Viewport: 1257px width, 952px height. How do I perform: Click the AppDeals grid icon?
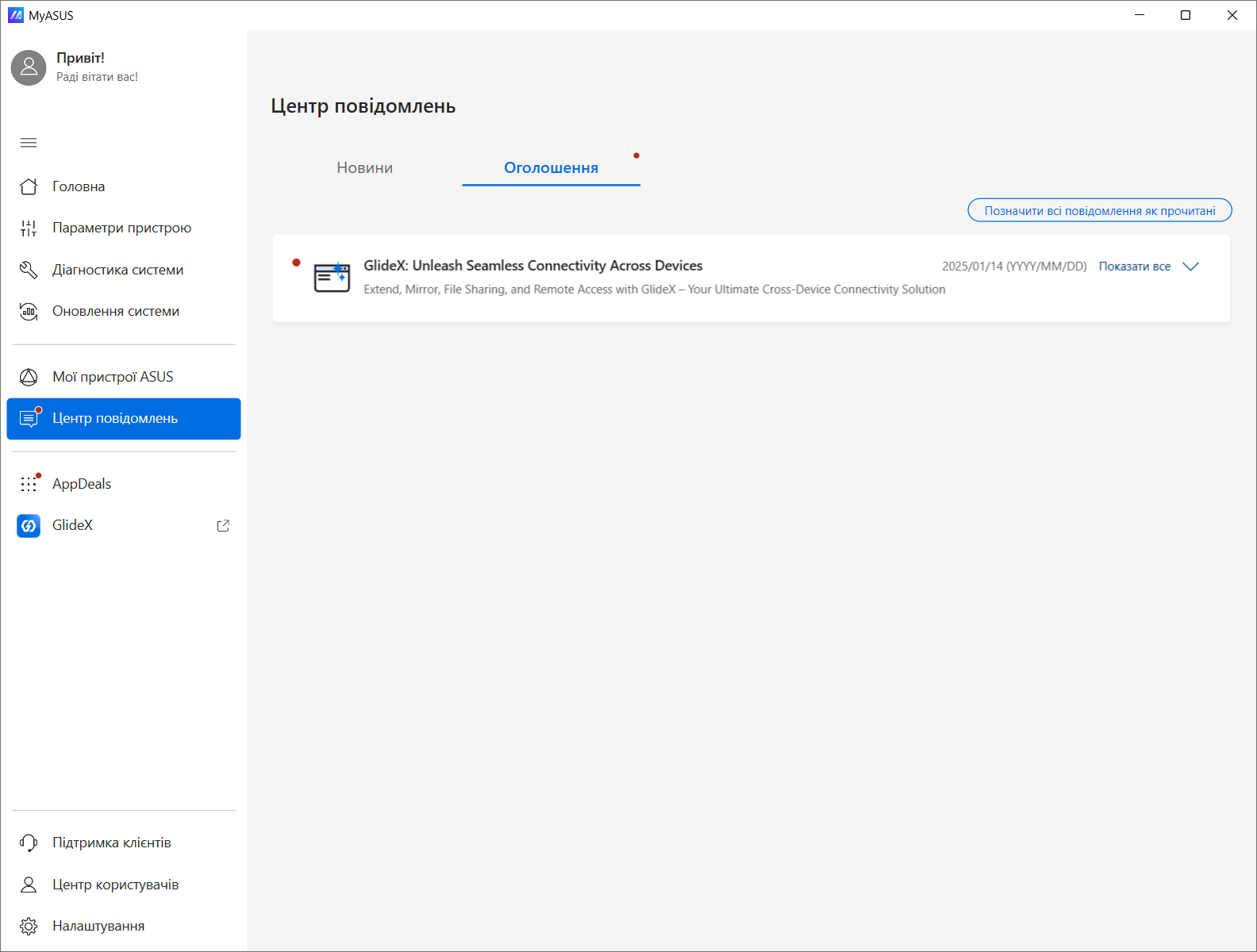29,484
